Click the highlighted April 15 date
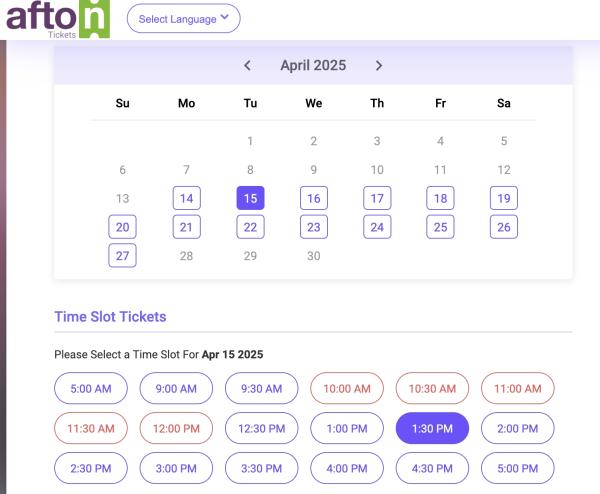Screen dimensions: 600x494 coord(250,198)
